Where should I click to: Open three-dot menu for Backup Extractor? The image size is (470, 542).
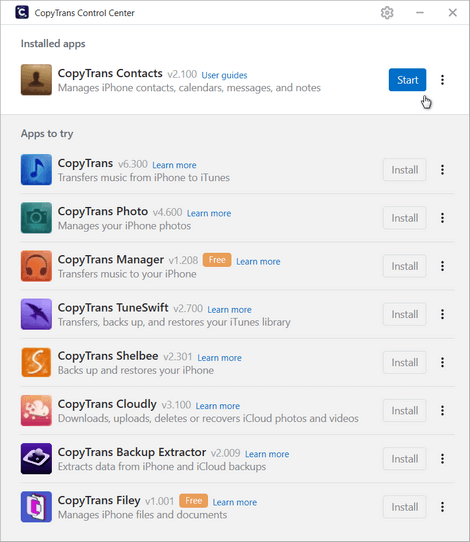[442, 459]
